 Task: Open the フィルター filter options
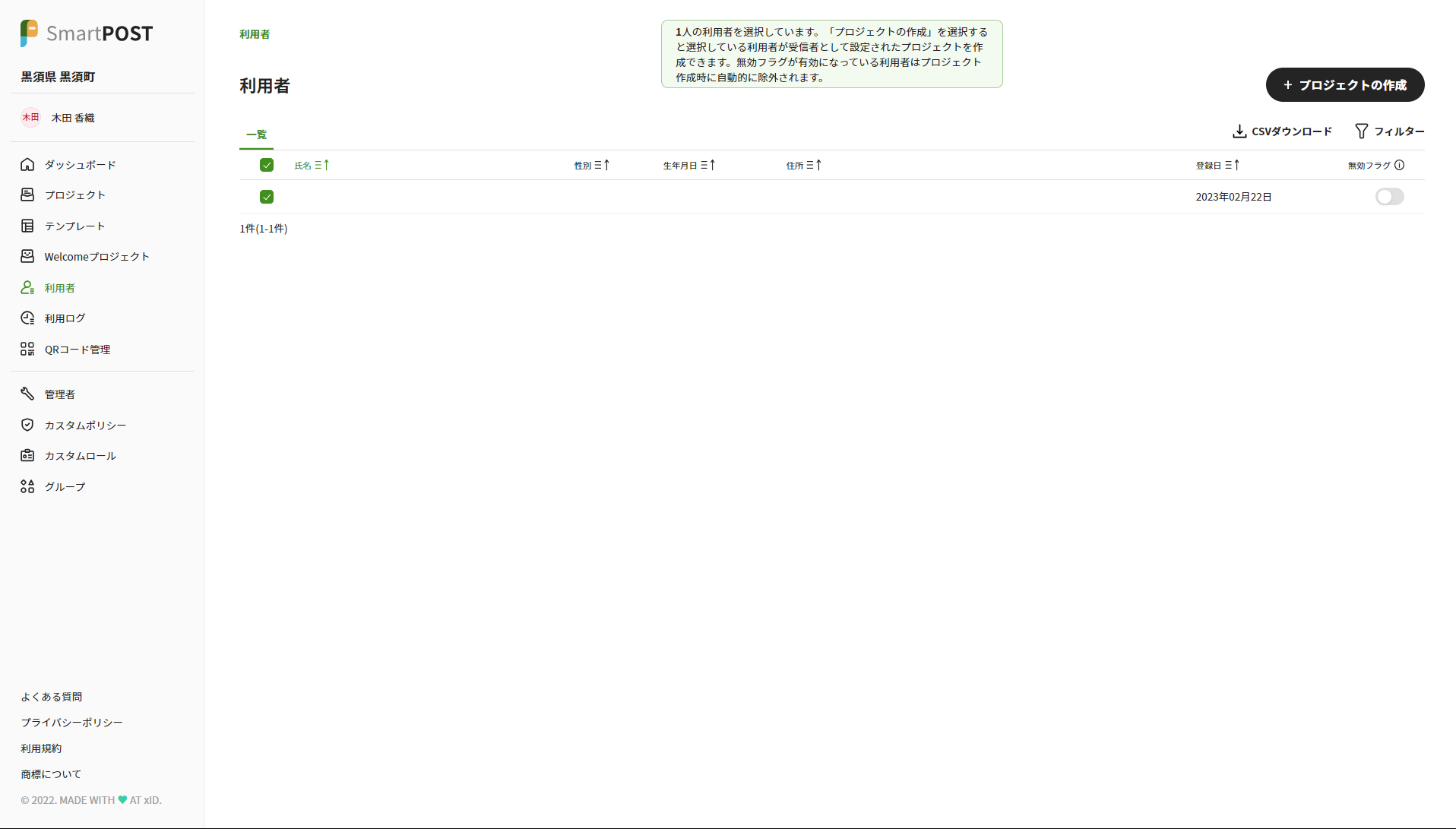coord(1389,131)
